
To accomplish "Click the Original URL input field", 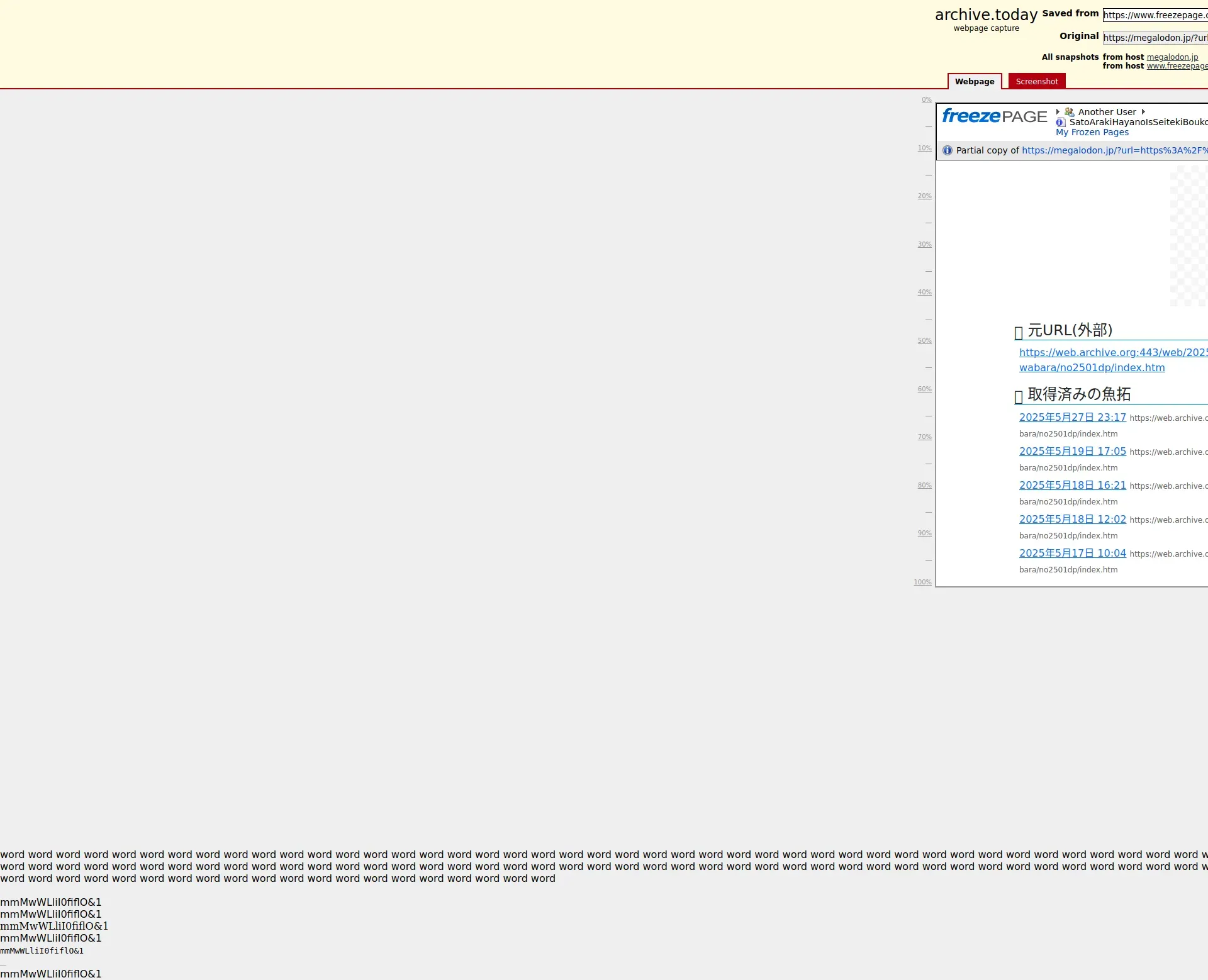I will coord(1155,38).
